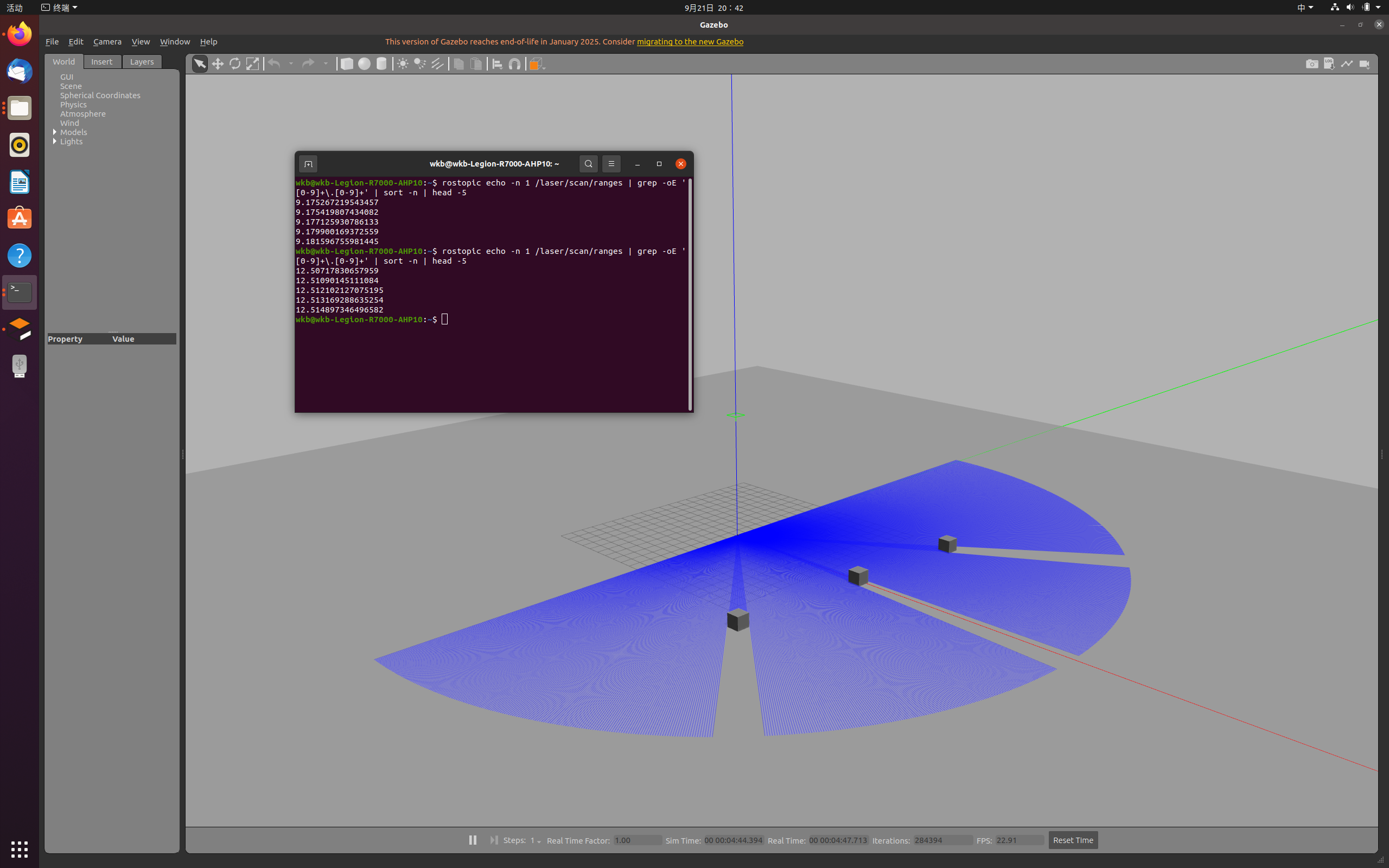Insert a cylinder shape
The image size is (1389, 868).
click(x=381, y=63)
